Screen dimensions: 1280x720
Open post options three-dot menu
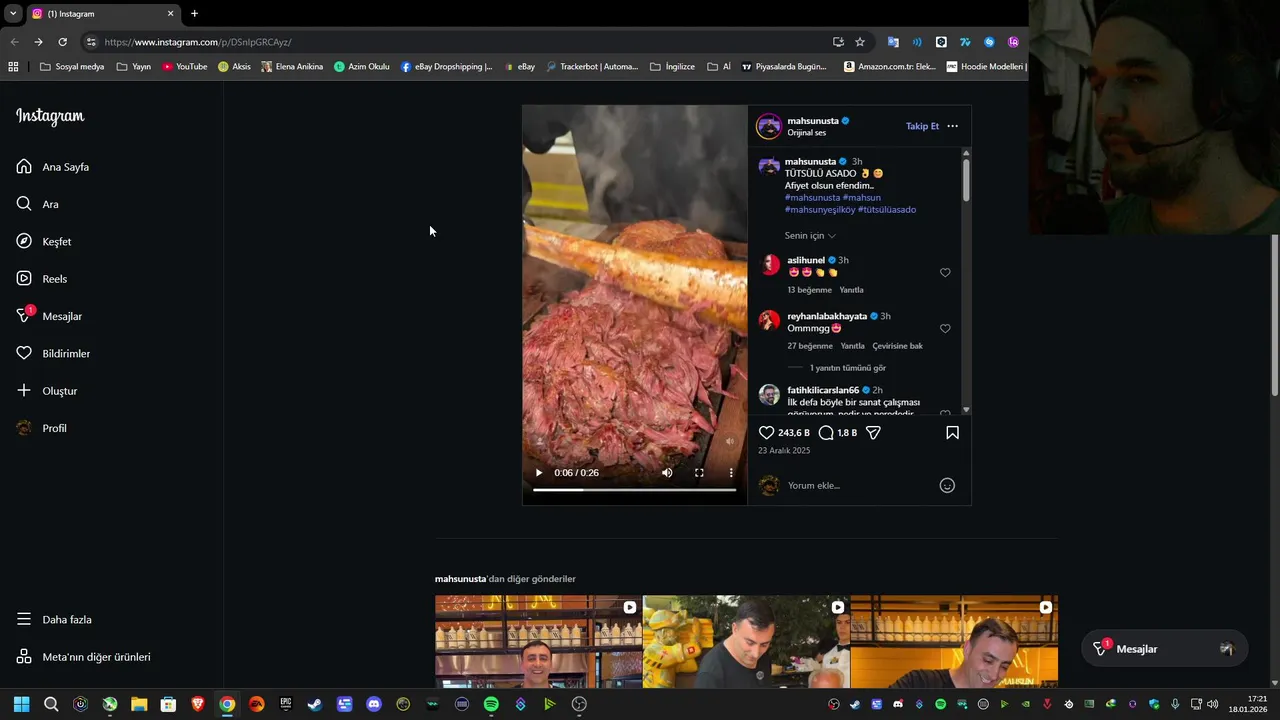click(952, 126)
